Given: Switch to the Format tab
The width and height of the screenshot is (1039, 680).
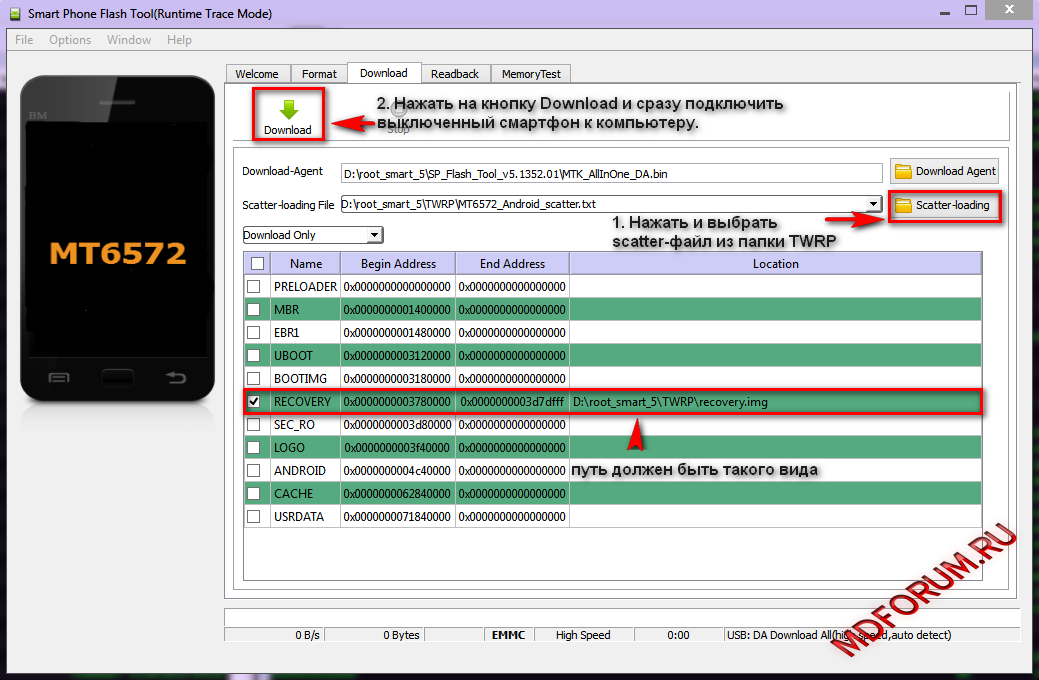Looking at the screenshot, I should tap(319, 74).
